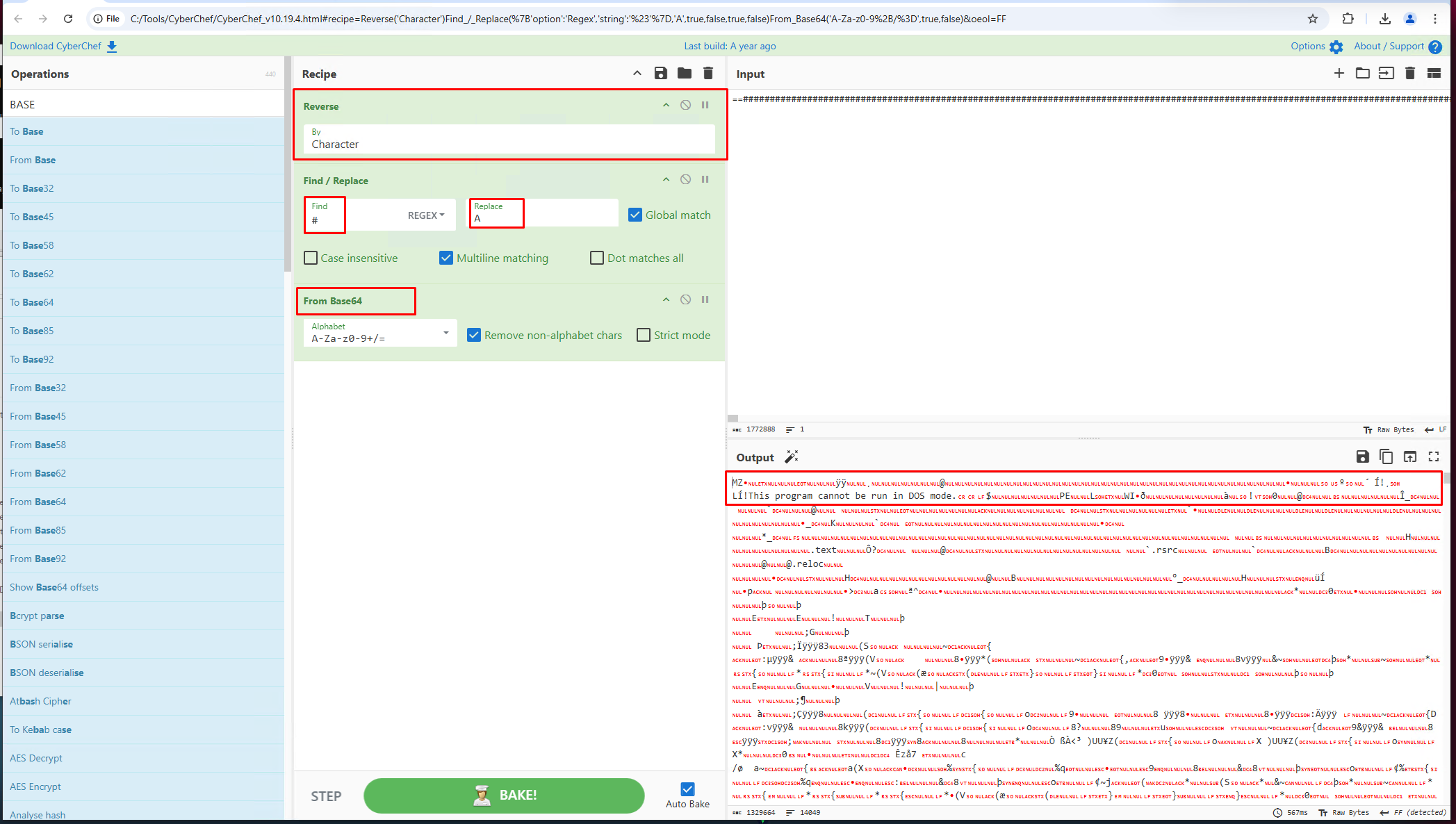Toggle the Auto Bake checkbox
Screen dimensions: 1456x824
tap(687, 789)
